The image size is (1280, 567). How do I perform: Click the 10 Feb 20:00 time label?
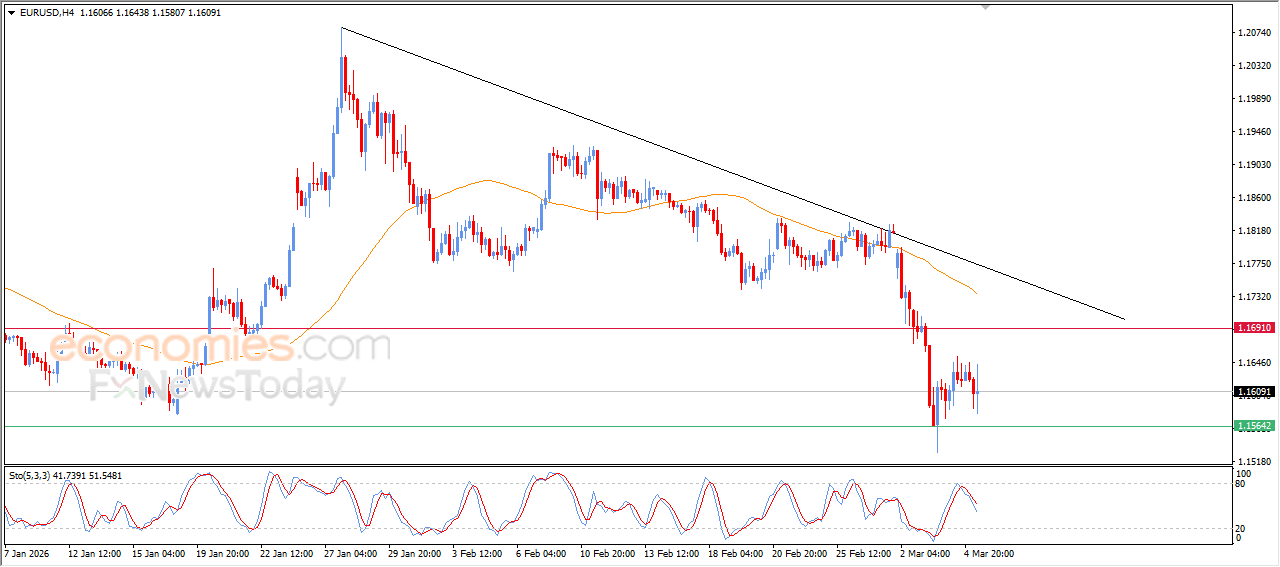(x=607, y=553)
